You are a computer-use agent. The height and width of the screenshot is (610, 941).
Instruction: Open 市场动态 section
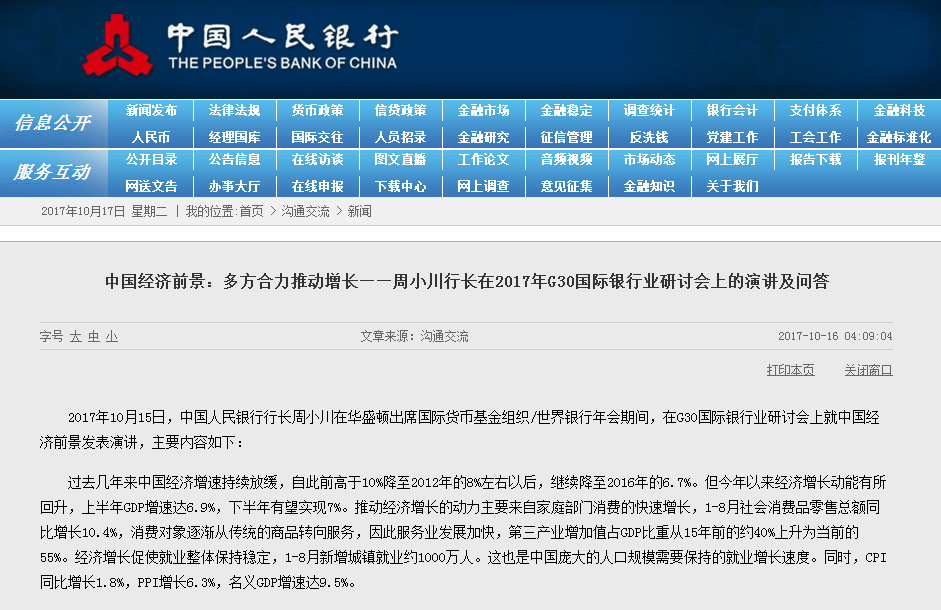pos(649,160)
